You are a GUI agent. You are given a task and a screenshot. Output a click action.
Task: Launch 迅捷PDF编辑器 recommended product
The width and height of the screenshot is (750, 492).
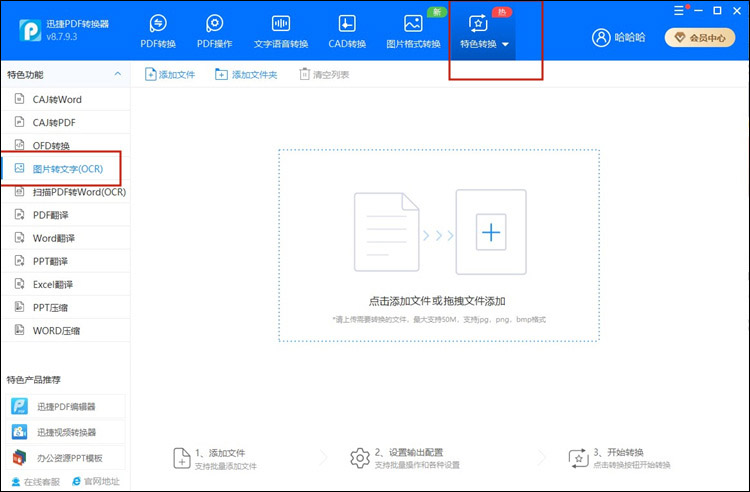point(66,406)
